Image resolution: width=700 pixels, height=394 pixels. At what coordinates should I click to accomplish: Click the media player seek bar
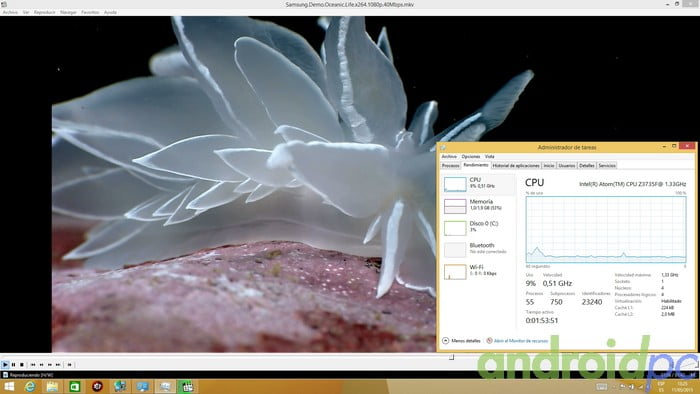click(350, 357)
